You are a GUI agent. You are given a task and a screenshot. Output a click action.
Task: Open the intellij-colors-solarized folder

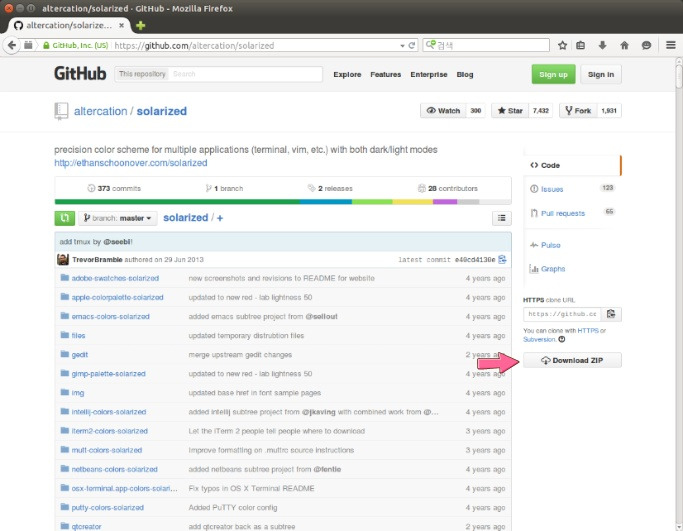109,412
